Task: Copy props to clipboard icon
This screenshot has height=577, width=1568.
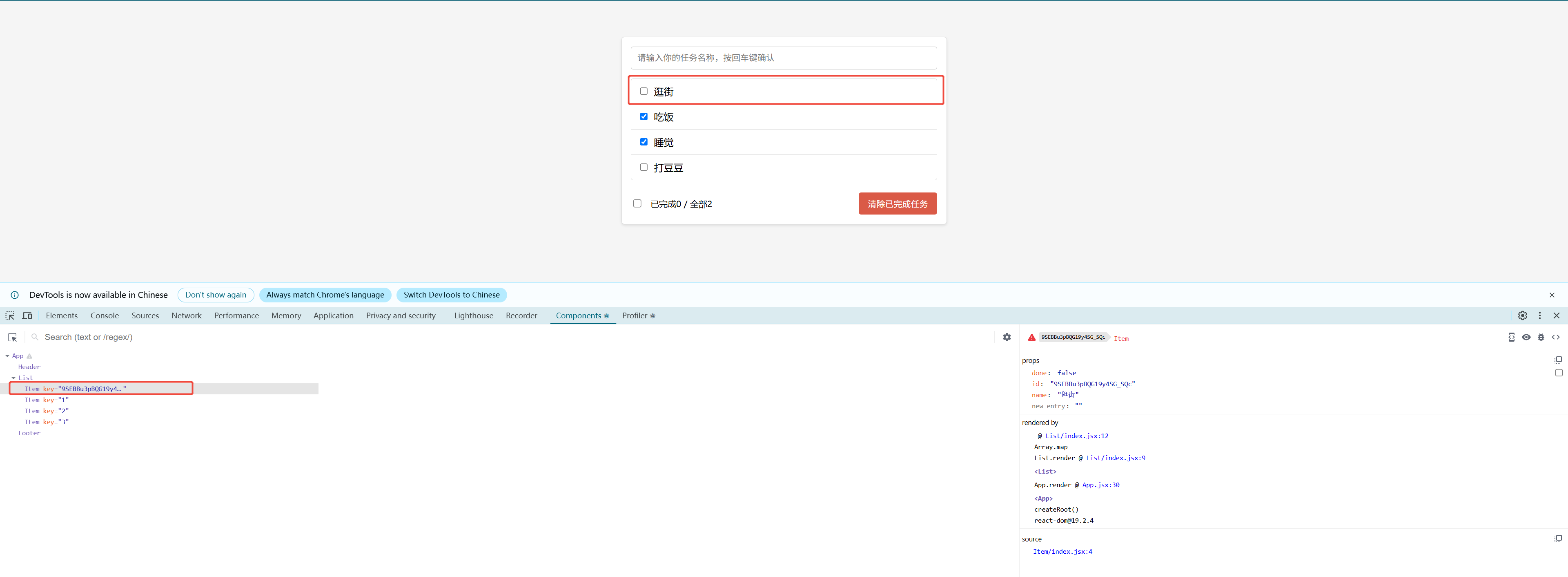Action: (1558, 360)
